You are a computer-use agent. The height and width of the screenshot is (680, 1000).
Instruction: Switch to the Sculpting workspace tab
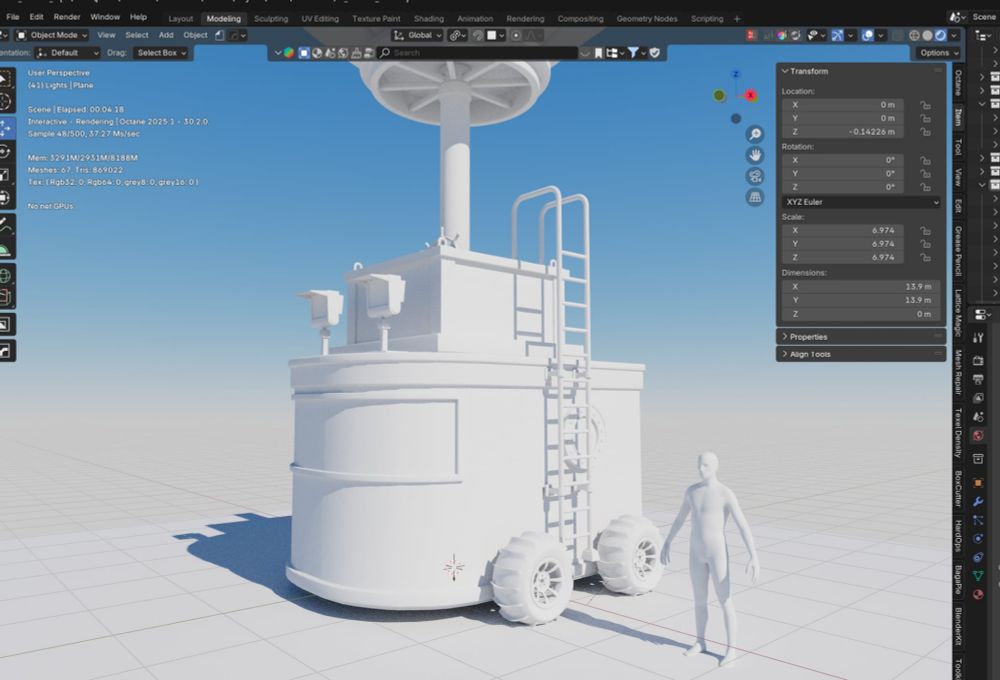tap(271, 18)
